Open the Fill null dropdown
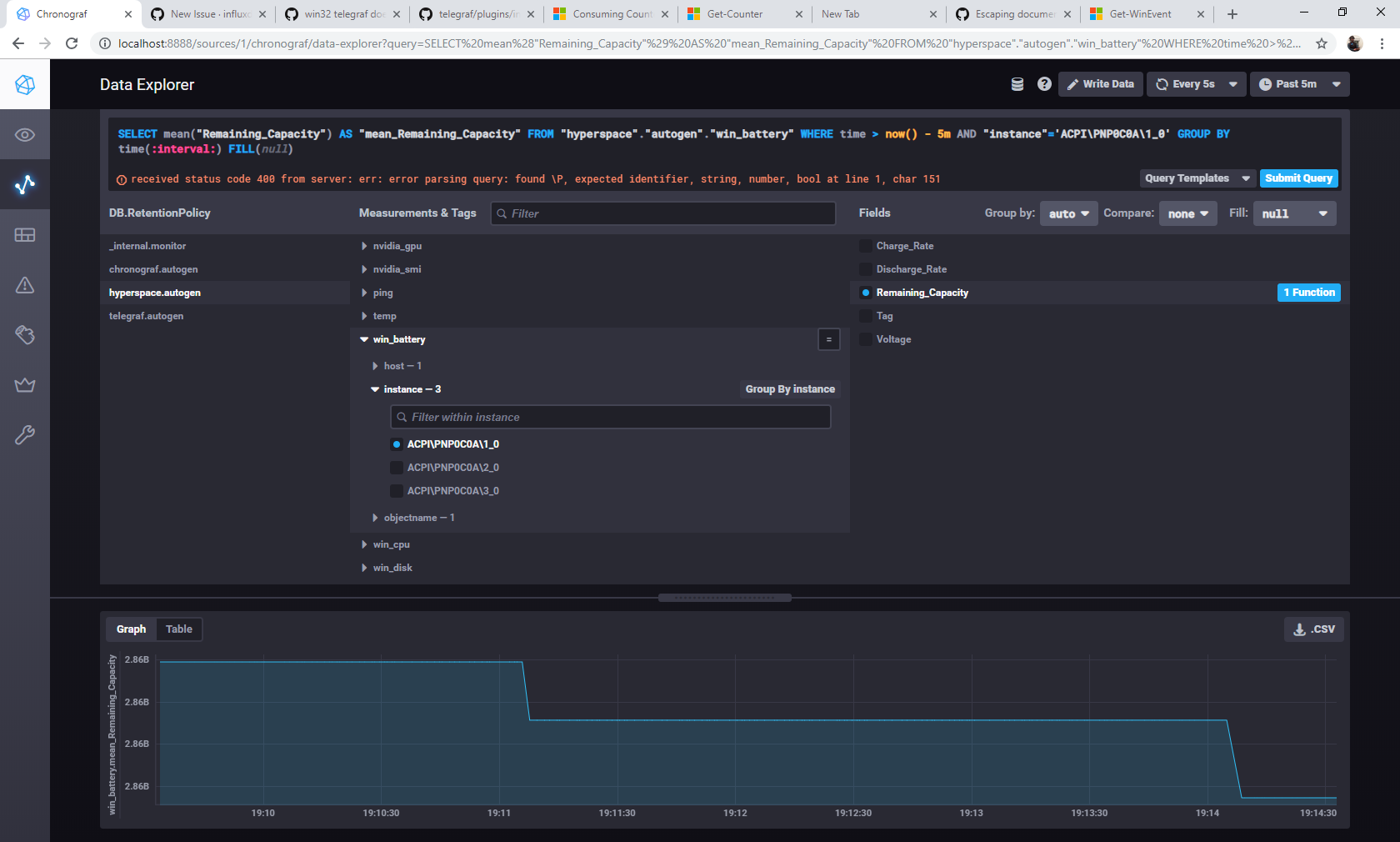 (1294, 213)
